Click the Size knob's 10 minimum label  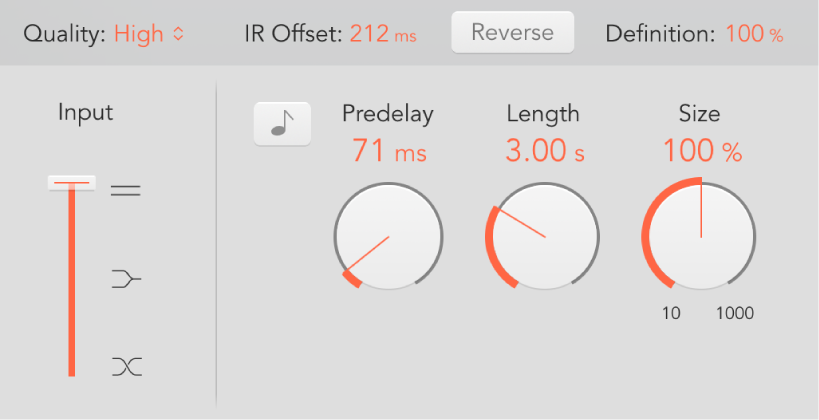pyautogui.click(x=671, y=313)
